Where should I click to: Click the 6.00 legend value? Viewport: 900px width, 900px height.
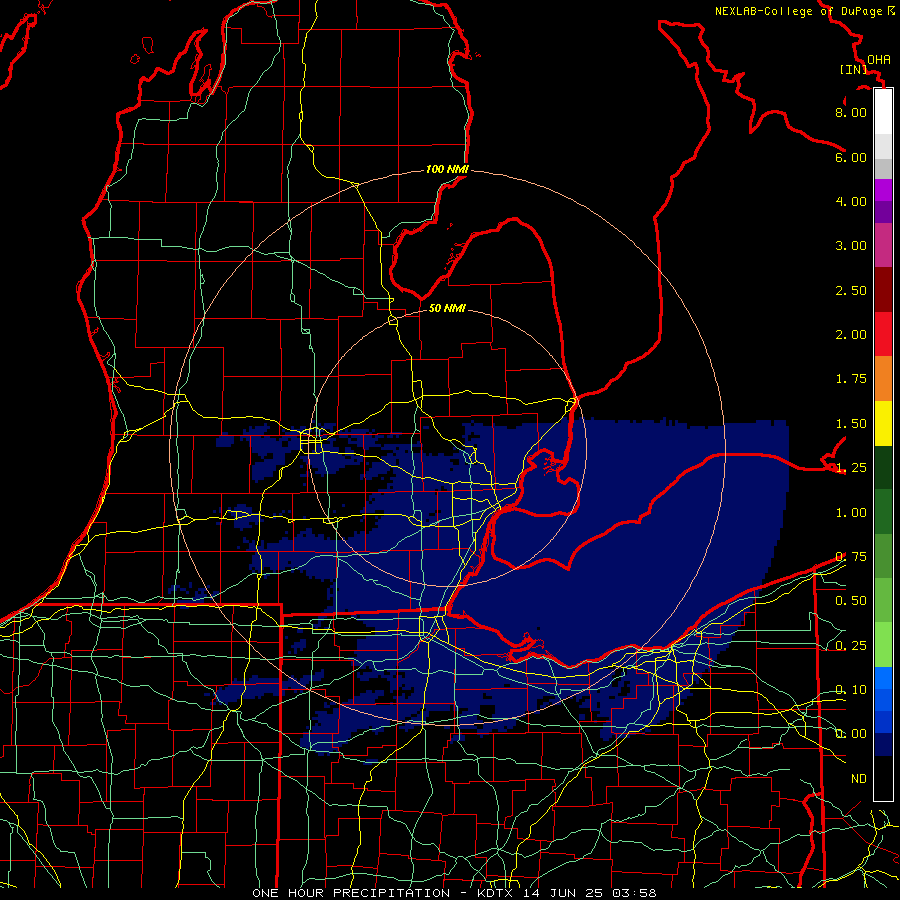click(851, 157)
